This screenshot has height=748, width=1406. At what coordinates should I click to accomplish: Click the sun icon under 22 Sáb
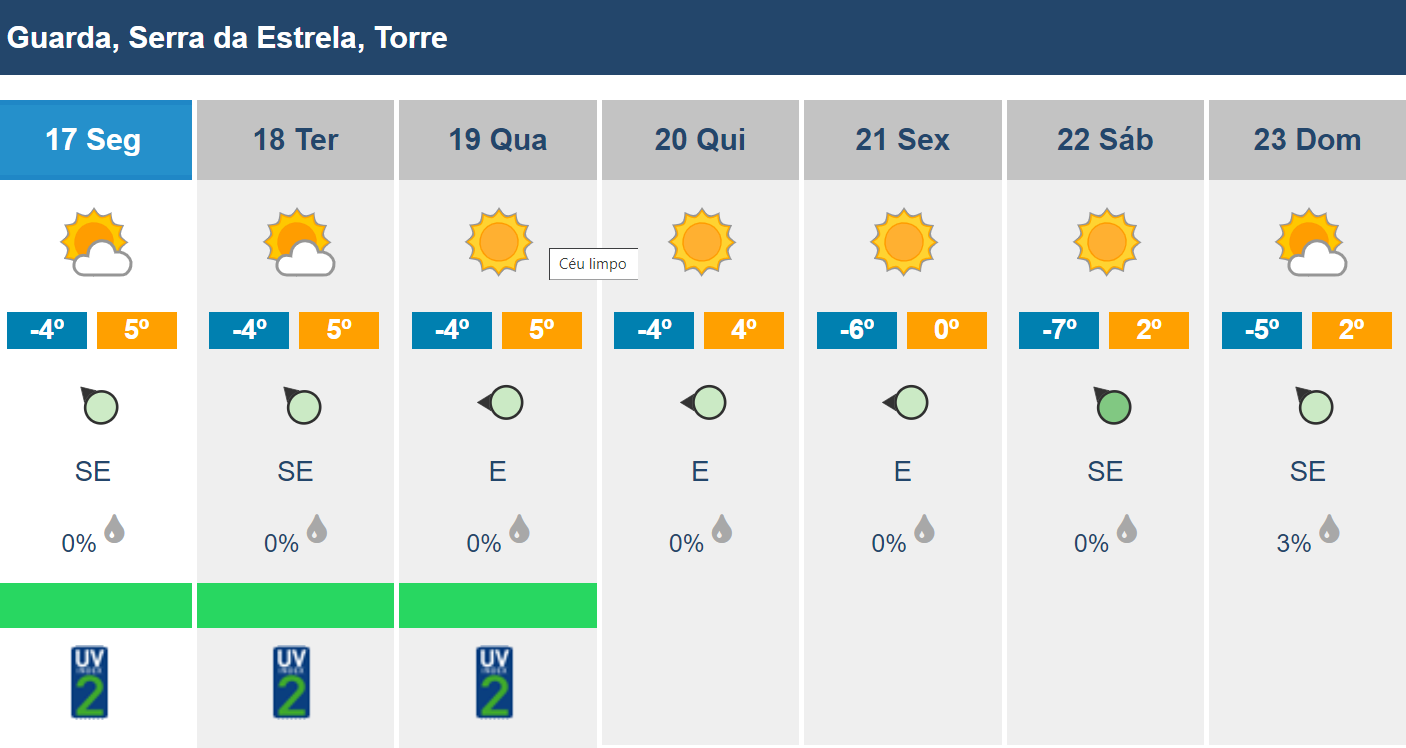point(1106,242)
